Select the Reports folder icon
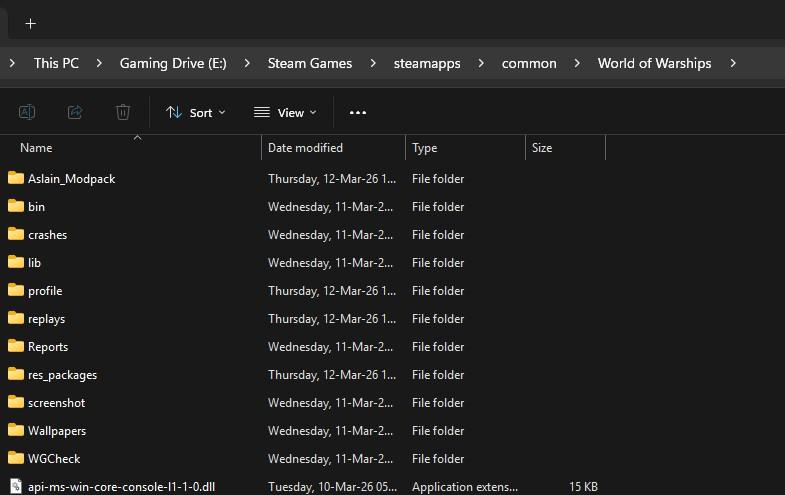This screenshot has height=495, width=785. click(16, 346)
